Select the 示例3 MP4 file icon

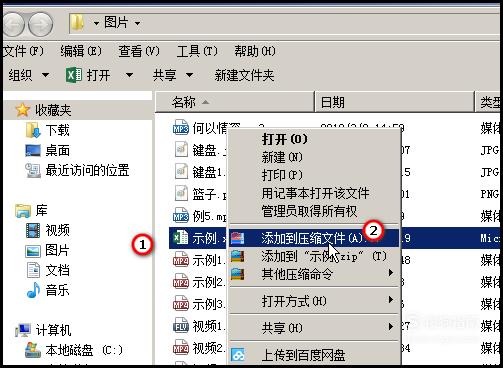click(181, 304)
